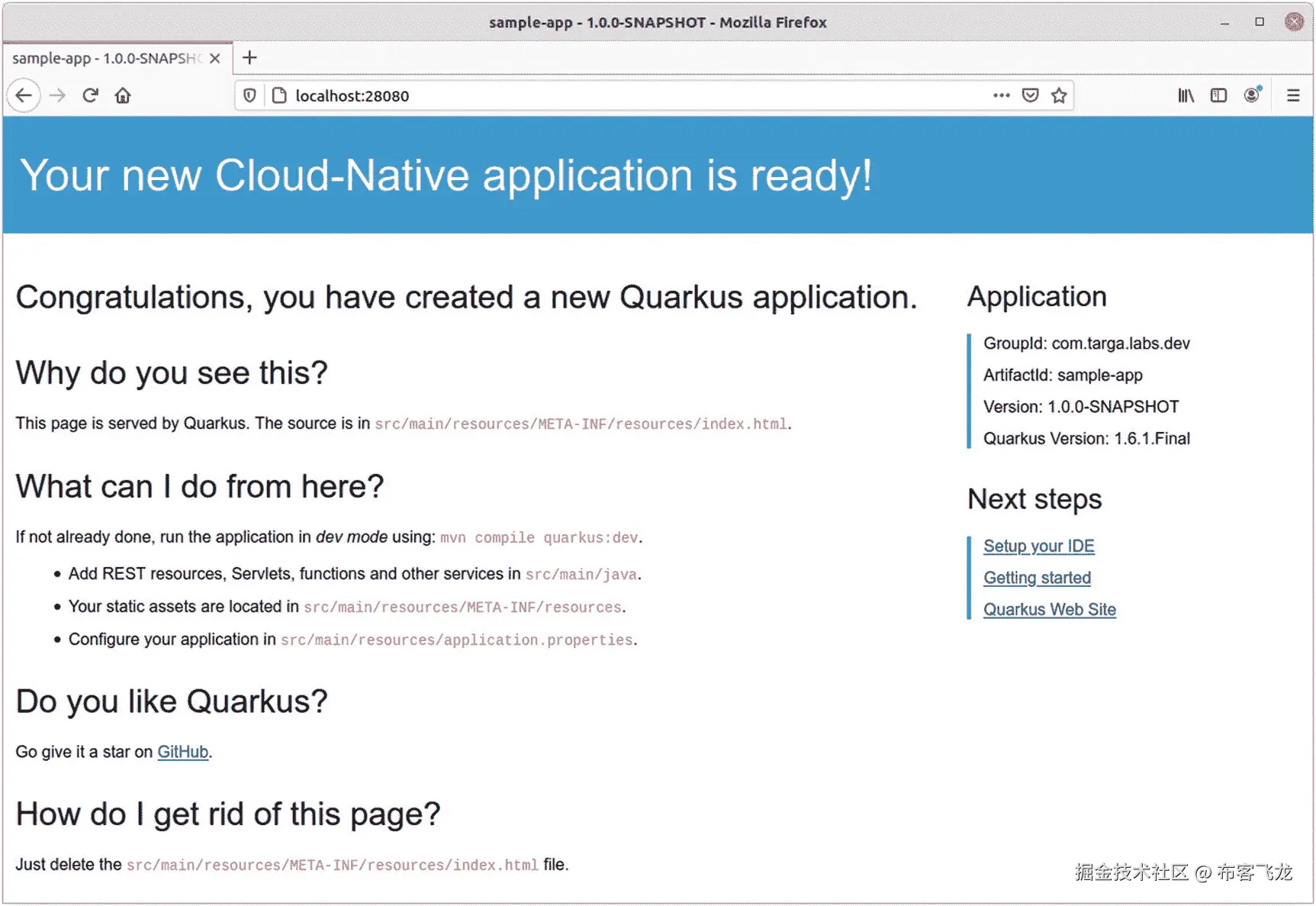Click the 'Do you like Quarkus?' heading

172,701
